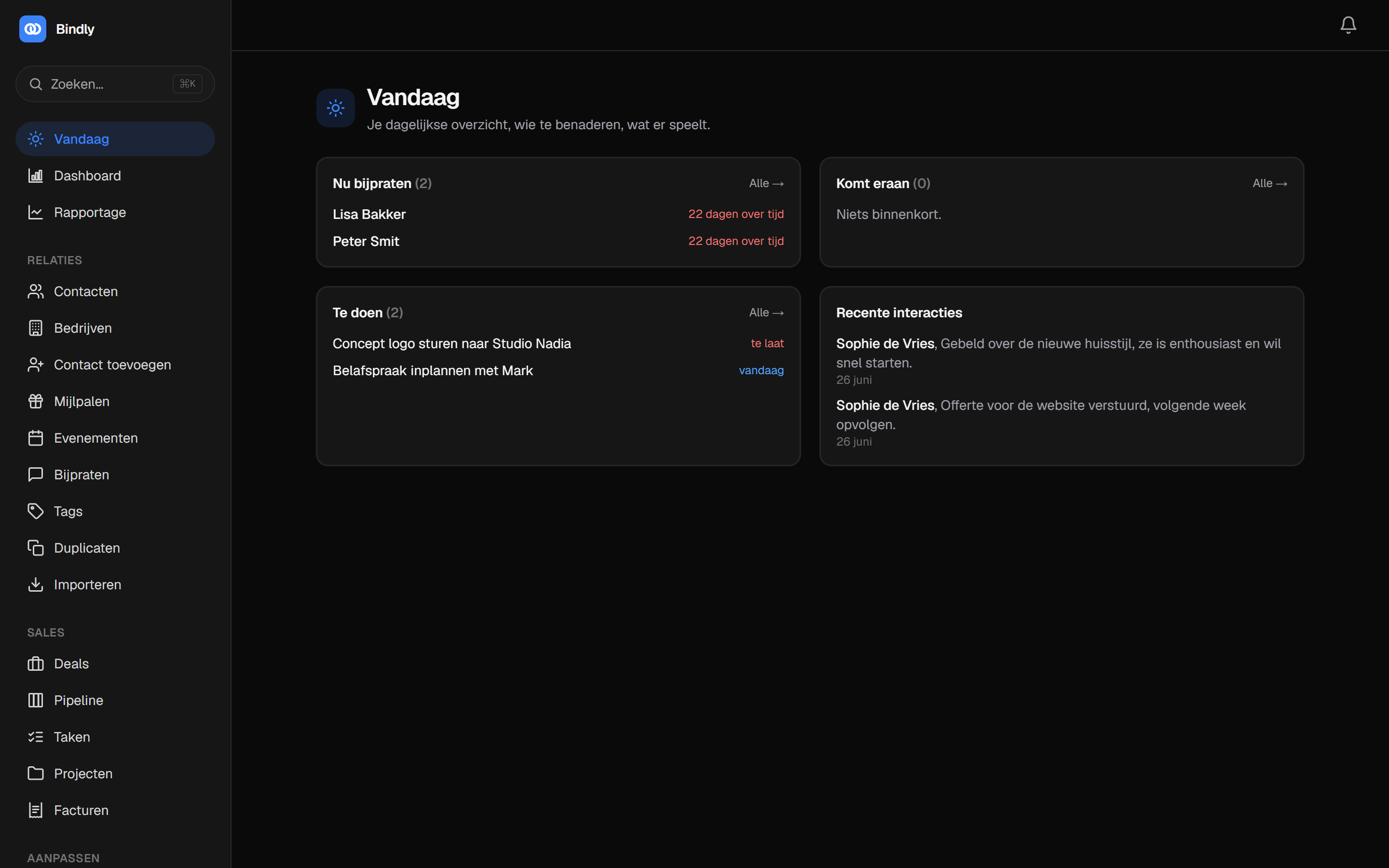Select Contact toevoegen in sidebar
The image size is (1389, 868).
coord(115,365)
